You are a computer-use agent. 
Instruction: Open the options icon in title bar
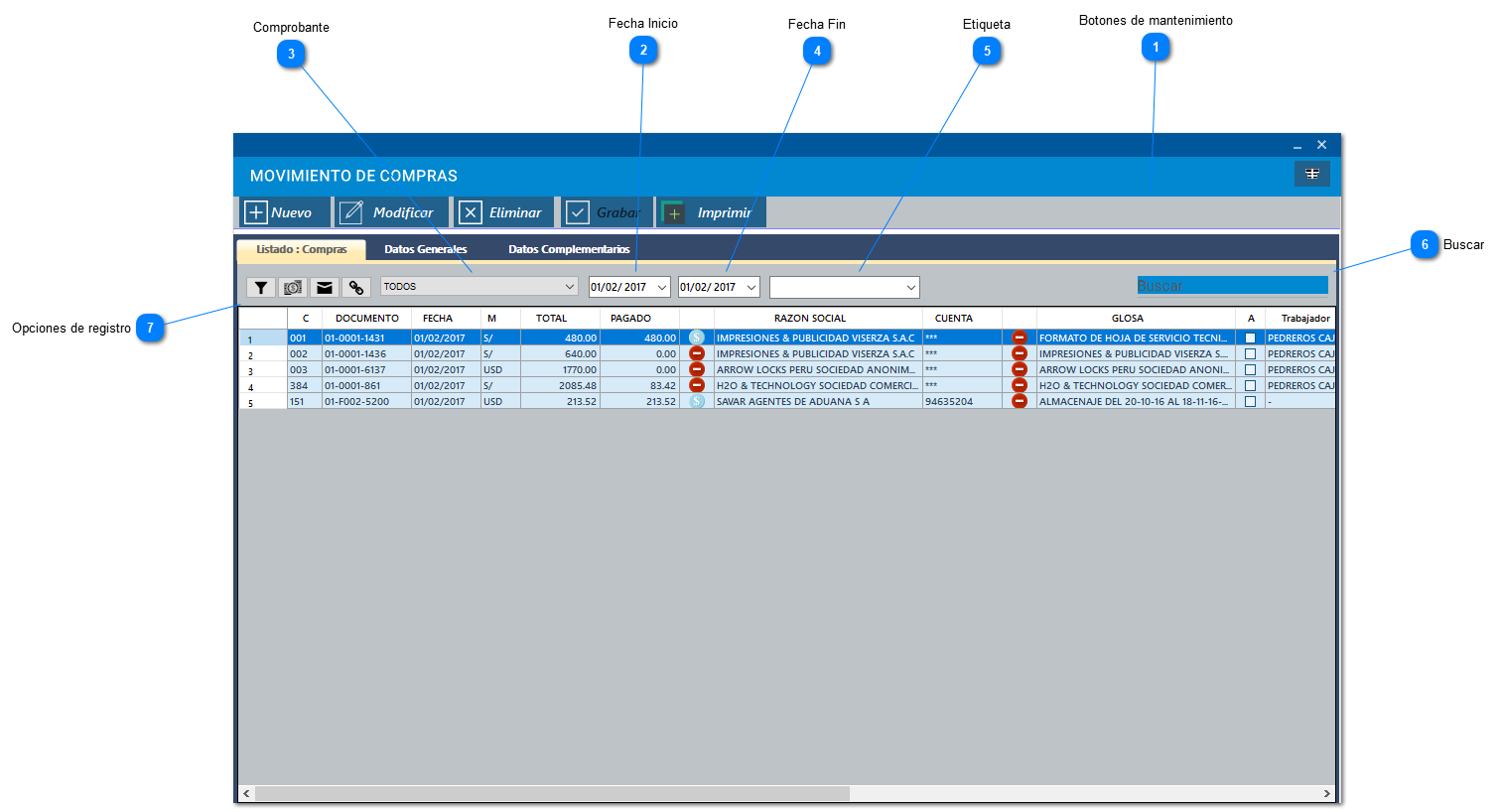point(1312,174)
